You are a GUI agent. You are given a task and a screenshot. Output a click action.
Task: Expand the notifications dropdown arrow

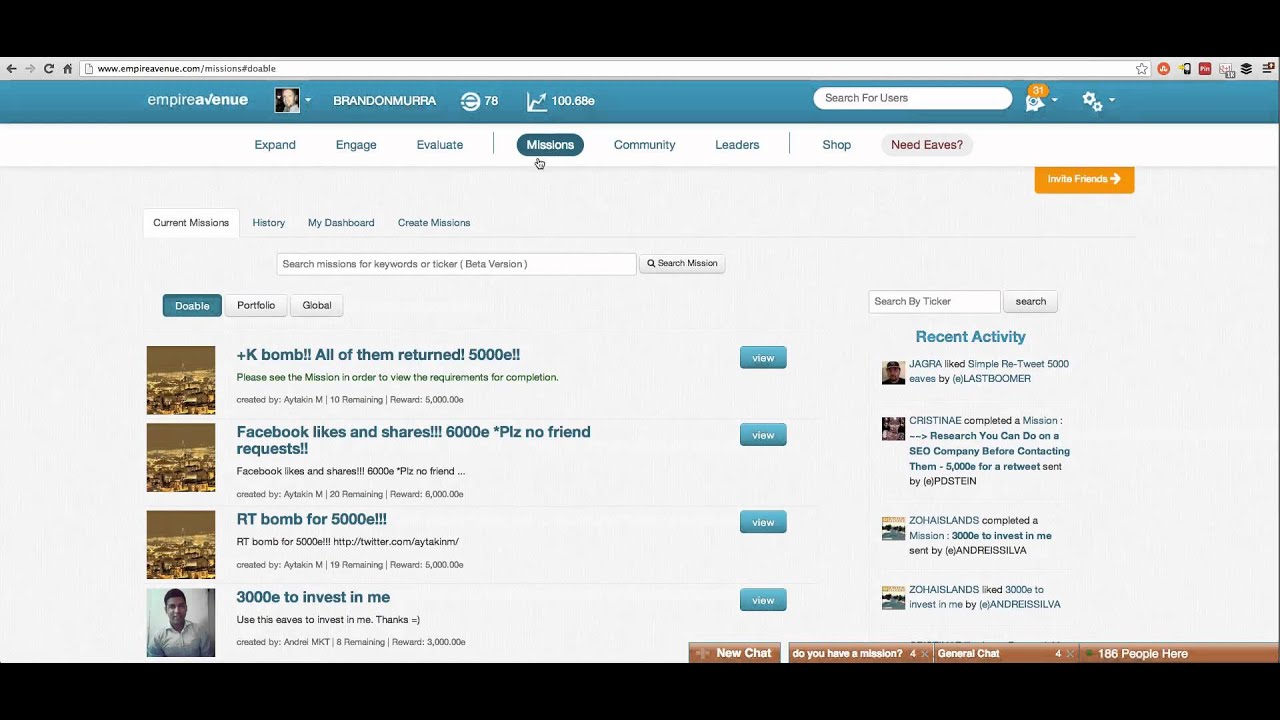1054,100
